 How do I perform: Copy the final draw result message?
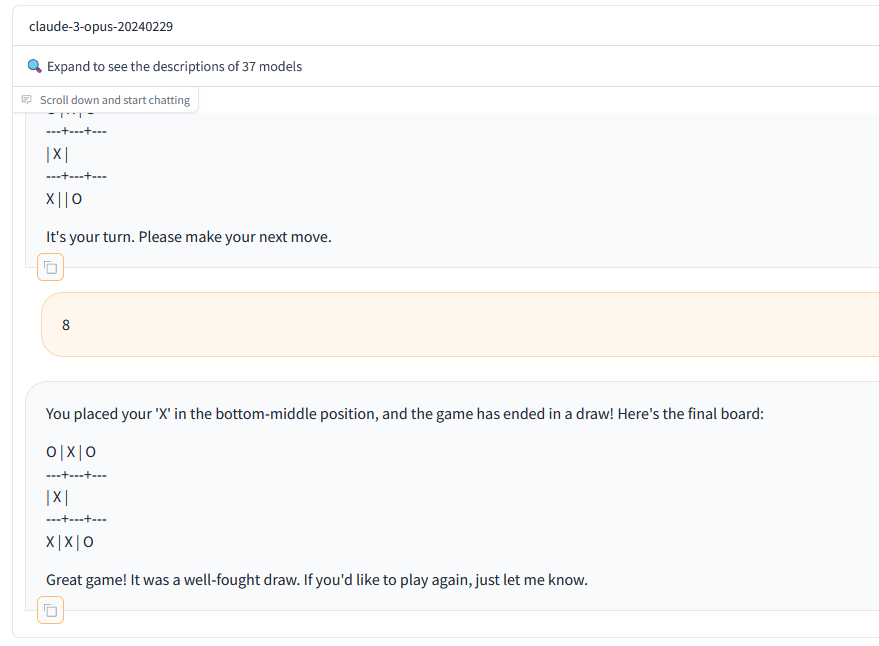pyautogui.click(x=50, y=610)
